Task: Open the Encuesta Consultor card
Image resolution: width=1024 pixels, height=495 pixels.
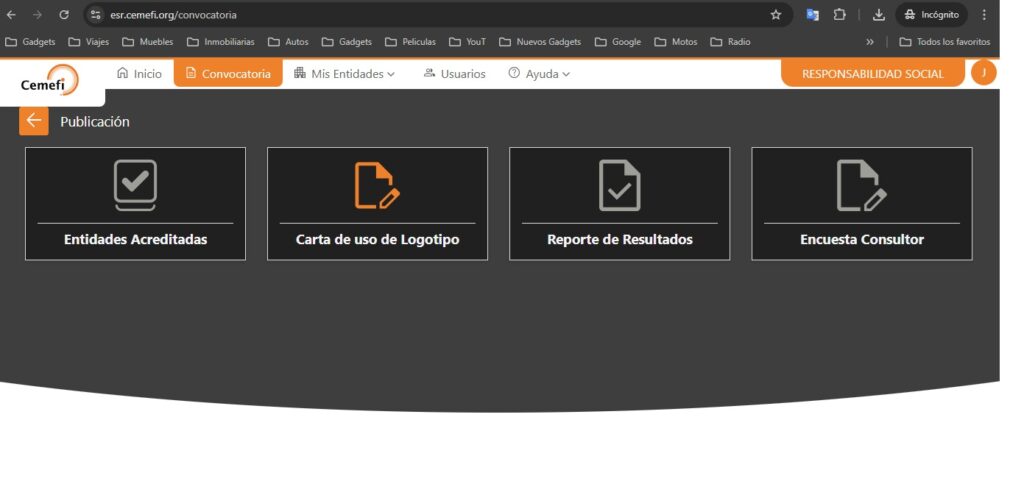Action: pos(862,204)
